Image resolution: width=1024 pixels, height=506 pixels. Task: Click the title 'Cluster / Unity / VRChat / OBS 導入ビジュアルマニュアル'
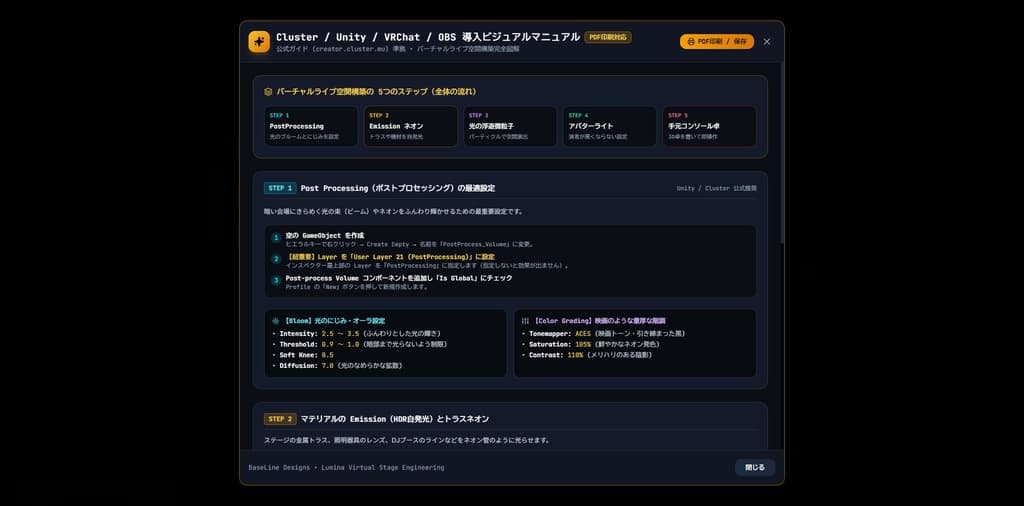tap(428, 37)
